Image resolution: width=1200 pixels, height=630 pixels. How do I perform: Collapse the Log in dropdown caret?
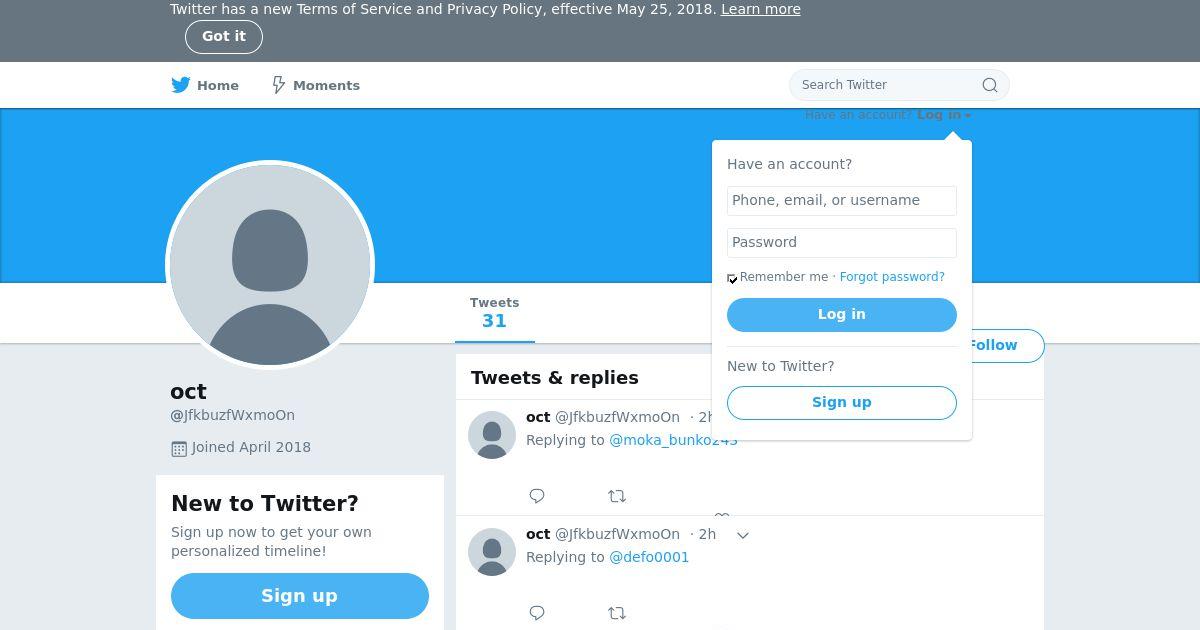pos(968,116)
